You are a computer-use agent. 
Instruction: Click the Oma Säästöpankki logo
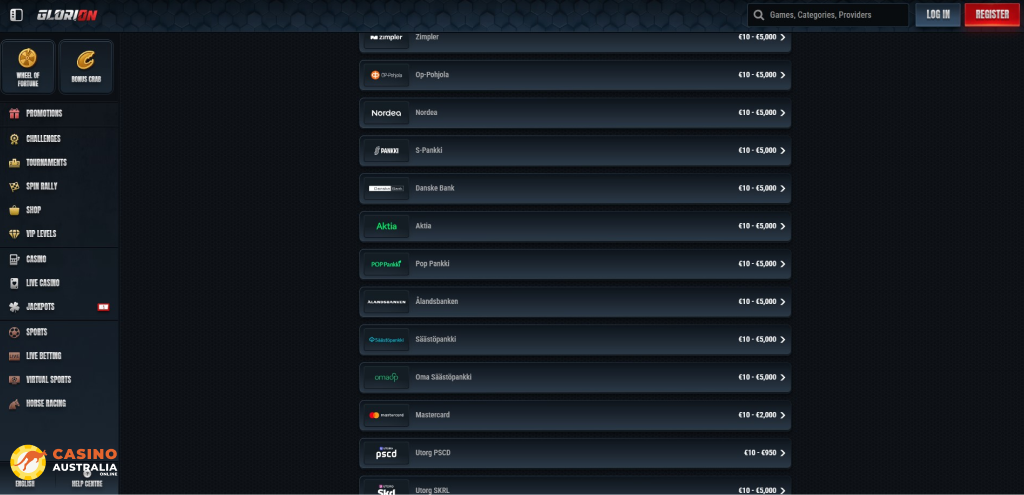[x=387, y=377]
